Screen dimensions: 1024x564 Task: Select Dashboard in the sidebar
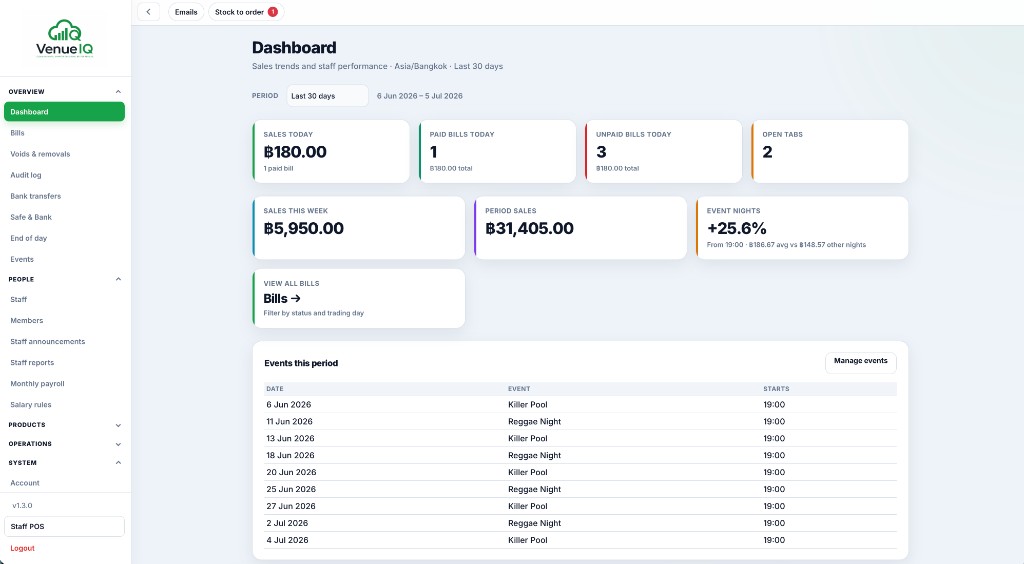[64, 112]
